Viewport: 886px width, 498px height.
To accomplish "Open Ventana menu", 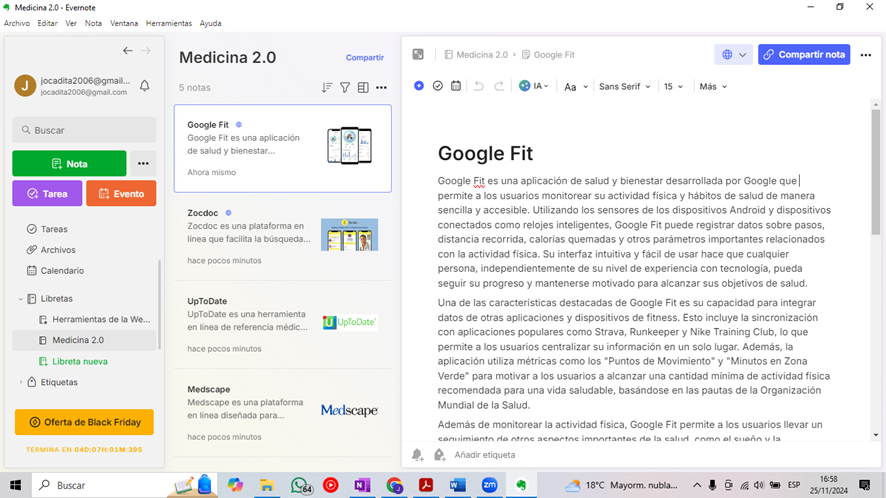I will coord(124,23).
